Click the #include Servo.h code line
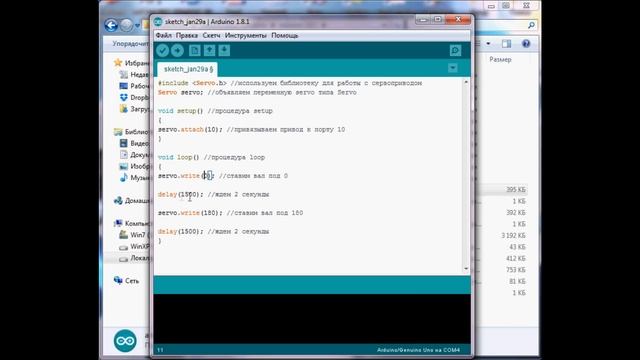The image size is (640, 360). [290, 83]
